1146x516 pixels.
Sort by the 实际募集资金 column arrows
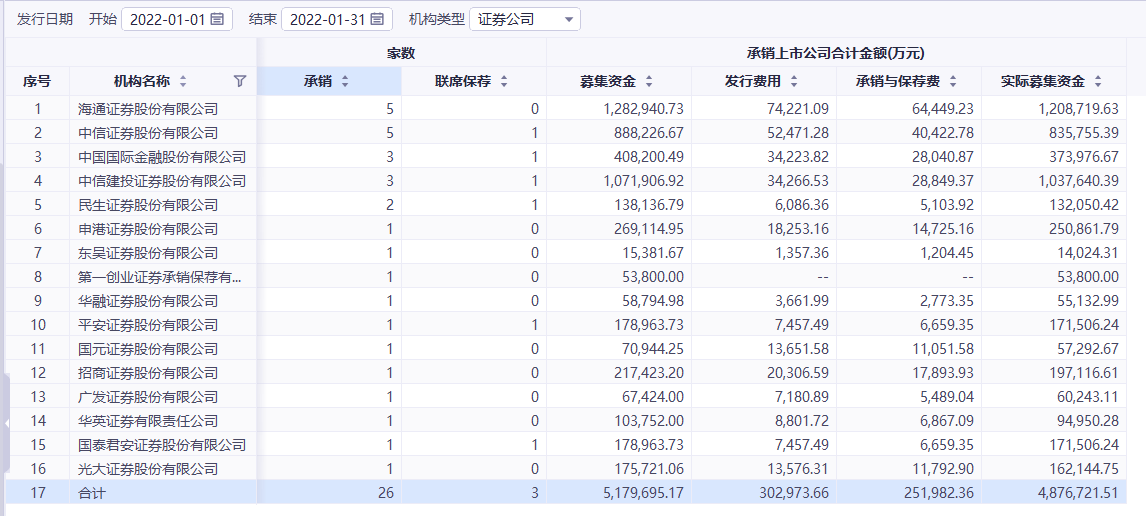(x=1097, y=81)
